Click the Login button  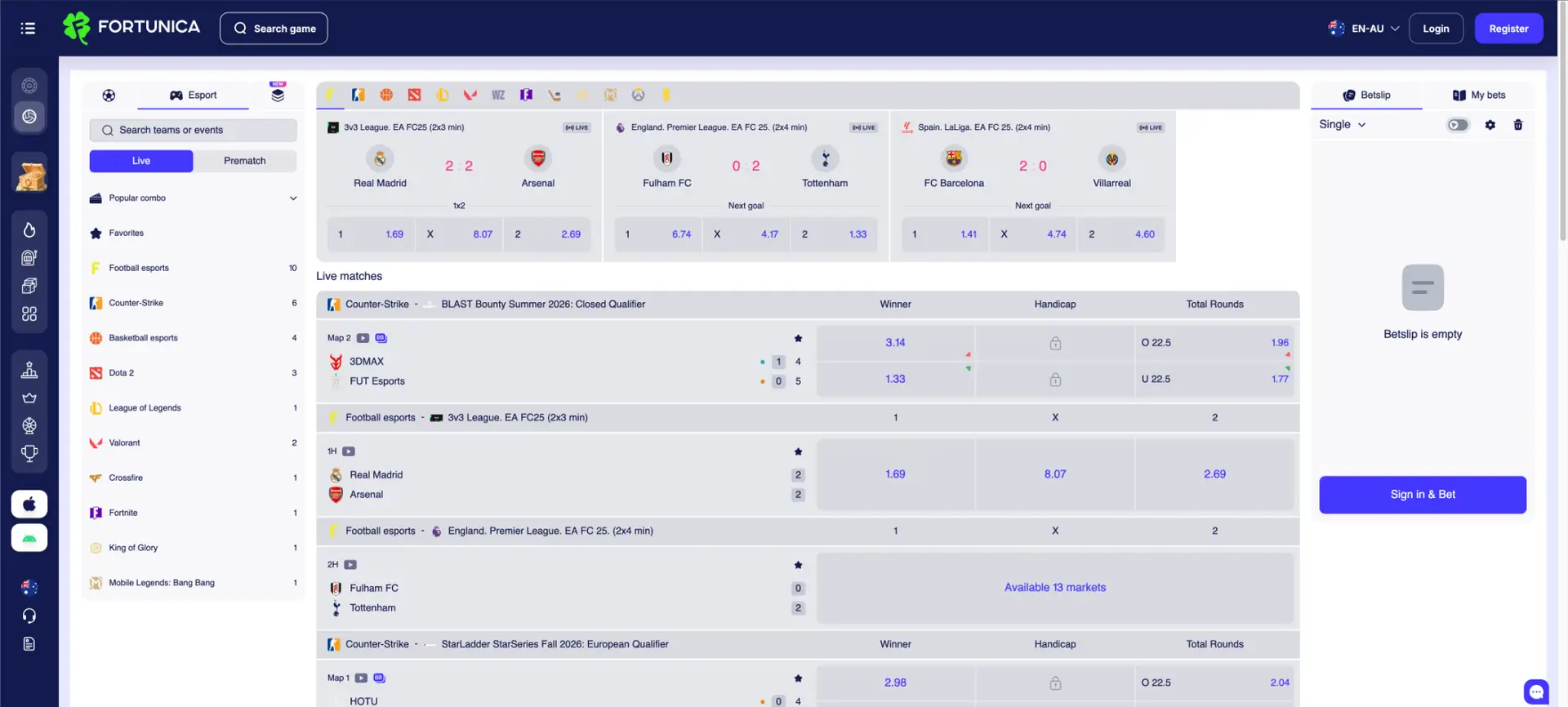pos(1436,29)
